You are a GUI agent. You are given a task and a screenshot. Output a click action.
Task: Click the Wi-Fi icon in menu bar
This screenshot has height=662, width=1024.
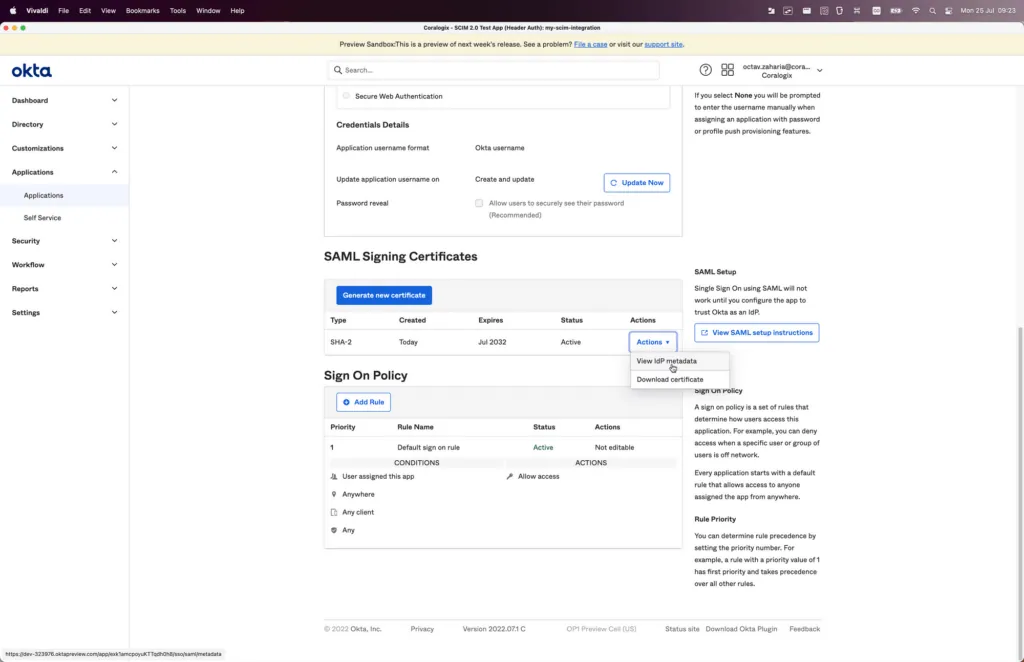915,10
